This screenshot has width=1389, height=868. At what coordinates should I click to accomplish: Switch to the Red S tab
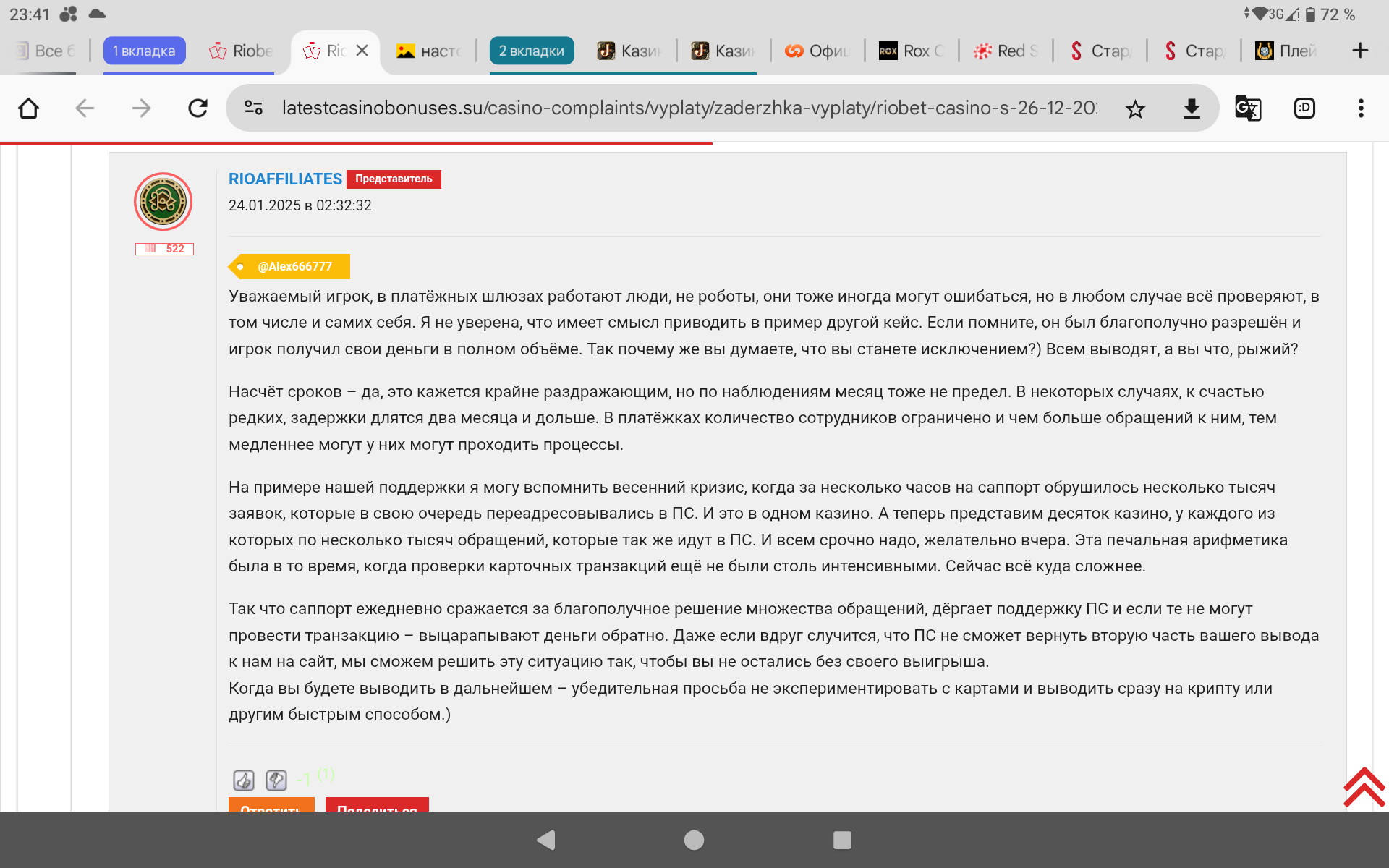tap(1006, 51)
